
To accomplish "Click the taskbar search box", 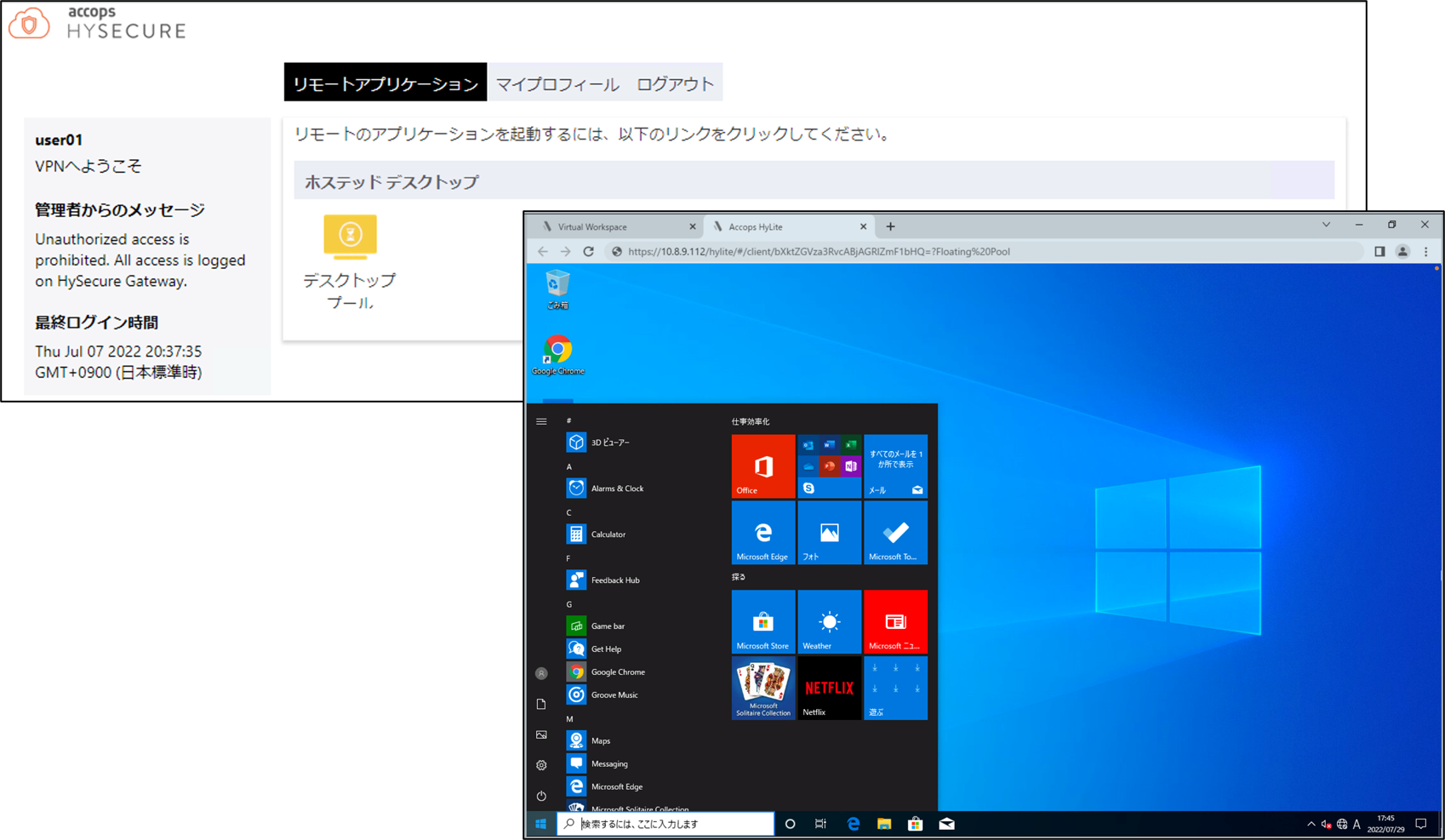I will tap(665, 824).
